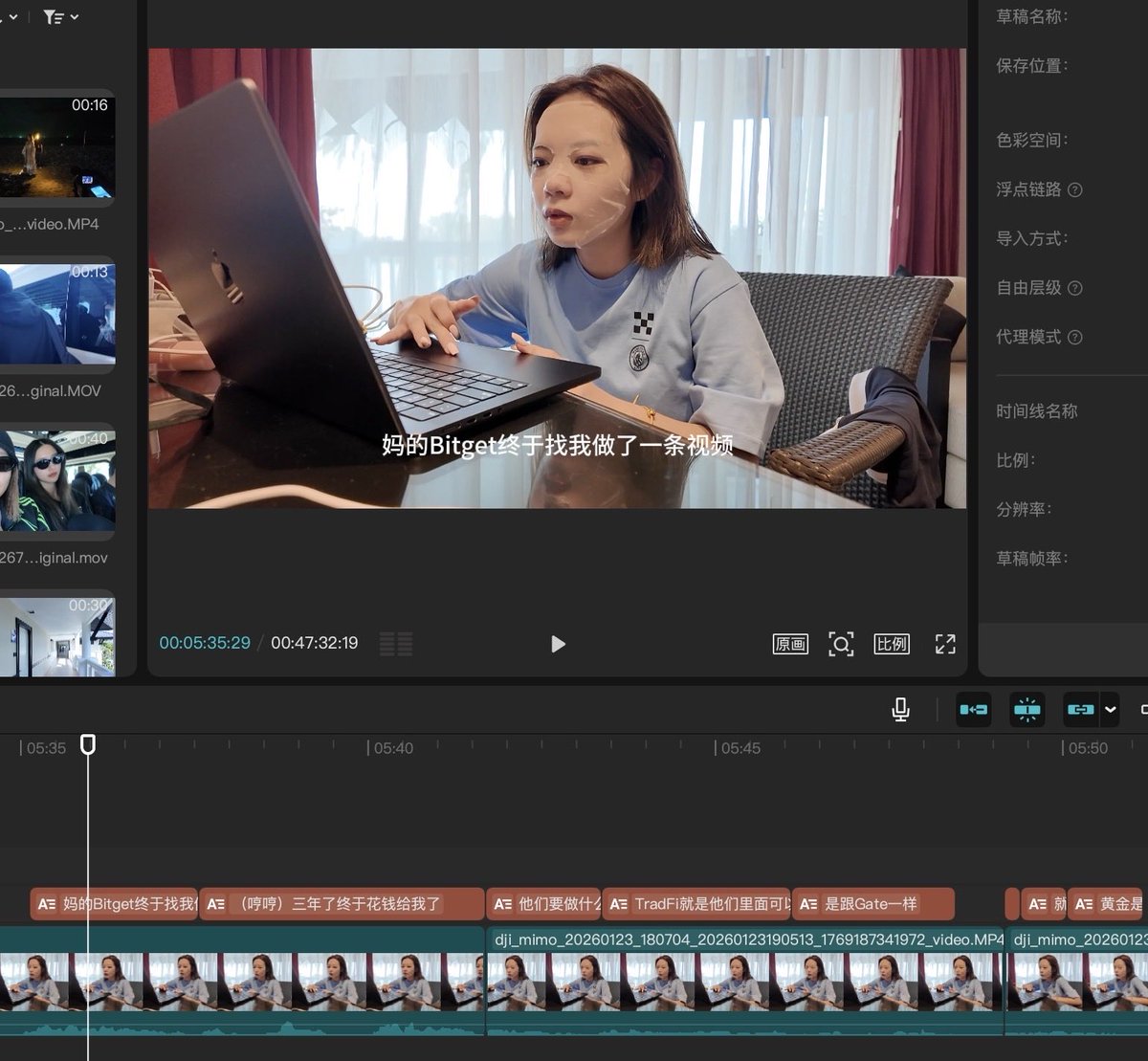Click help icon beside 浮点链路

(1075, 189)
